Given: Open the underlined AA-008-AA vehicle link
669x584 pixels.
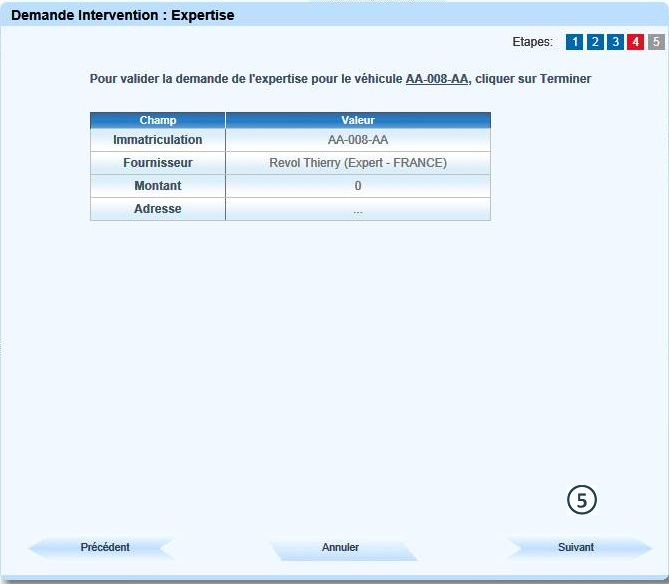Looking at the screenshot, I should pos(437,78).
